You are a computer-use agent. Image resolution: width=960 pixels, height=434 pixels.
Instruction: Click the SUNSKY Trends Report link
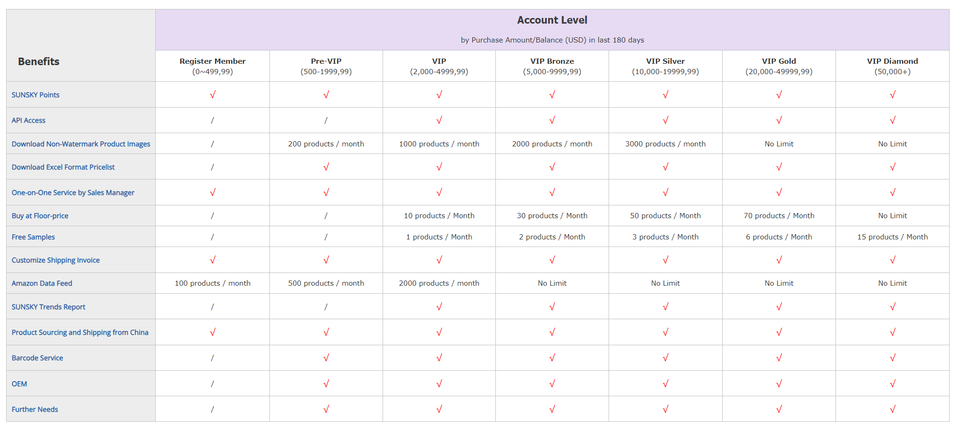point(48,307)
